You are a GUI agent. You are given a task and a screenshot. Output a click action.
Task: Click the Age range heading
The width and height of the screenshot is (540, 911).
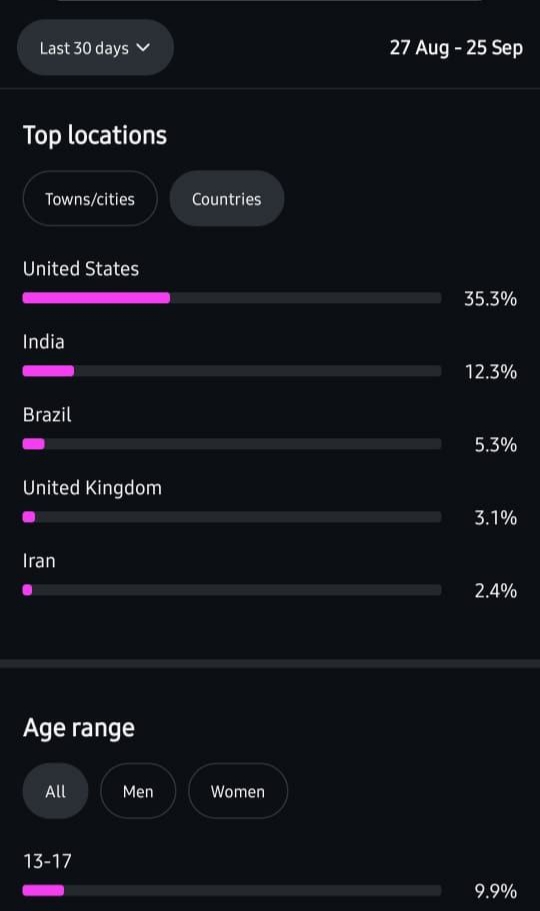79,728
